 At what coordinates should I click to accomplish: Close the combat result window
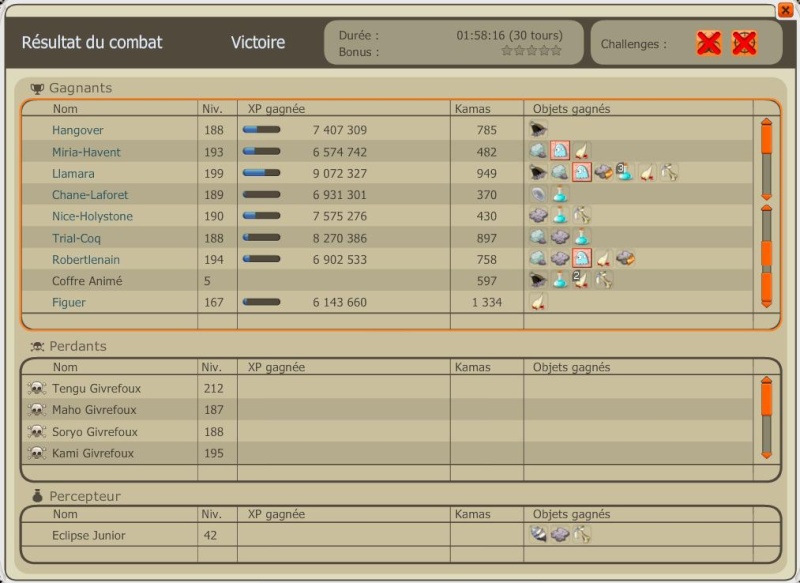pyautogui.click(x=785, y=10)
